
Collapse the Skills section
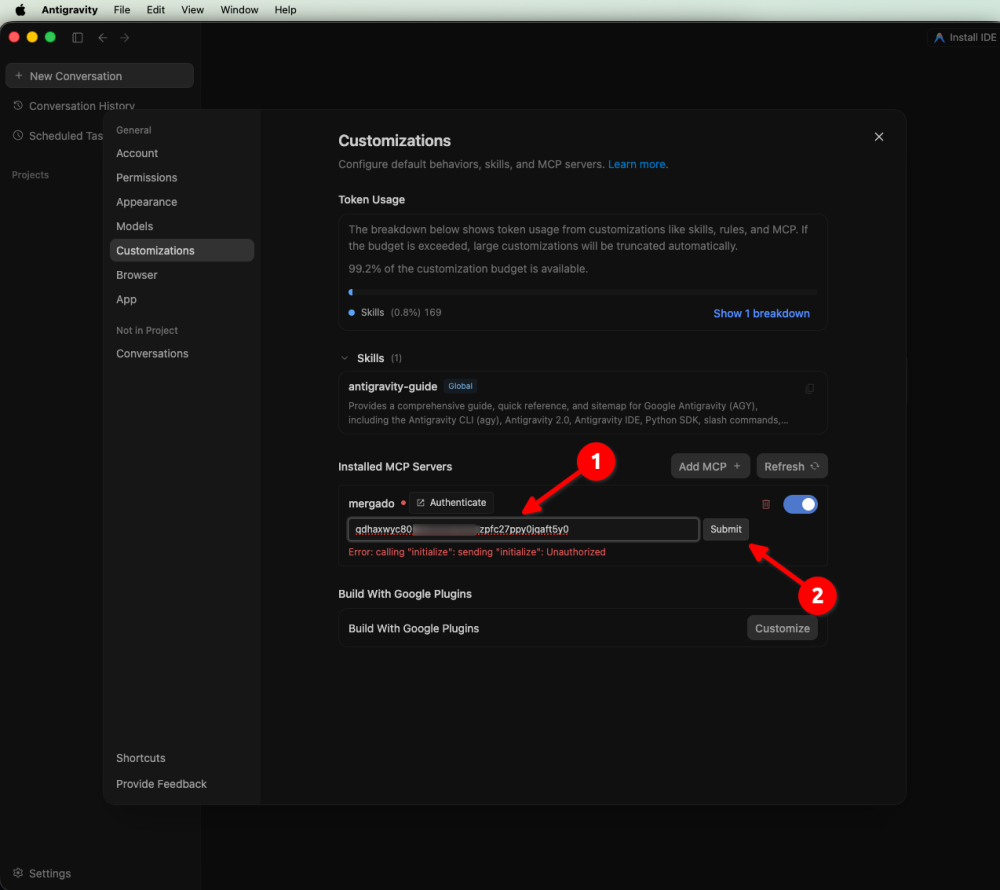344,358
